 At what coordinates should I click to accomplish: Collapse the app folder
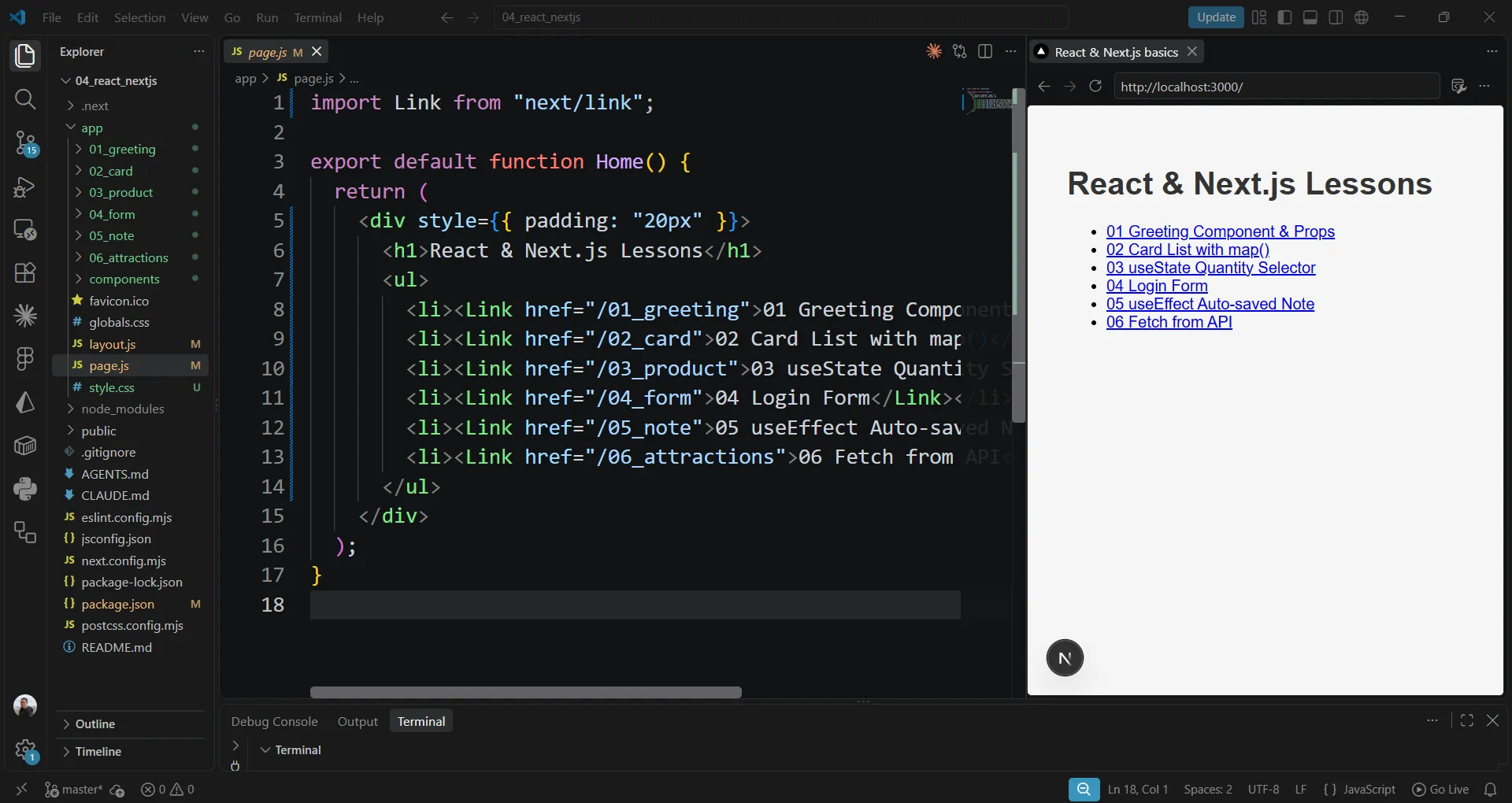tap(91, 128)
